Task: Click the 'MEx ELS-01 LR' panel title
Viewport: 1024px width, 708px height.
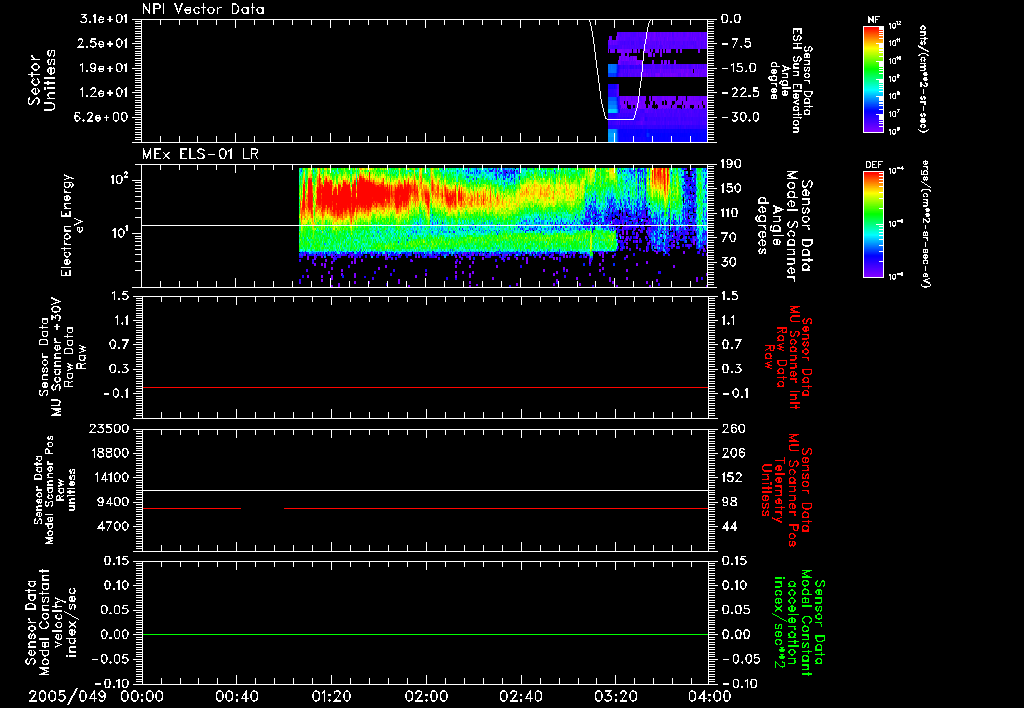Action: point(200,155)
